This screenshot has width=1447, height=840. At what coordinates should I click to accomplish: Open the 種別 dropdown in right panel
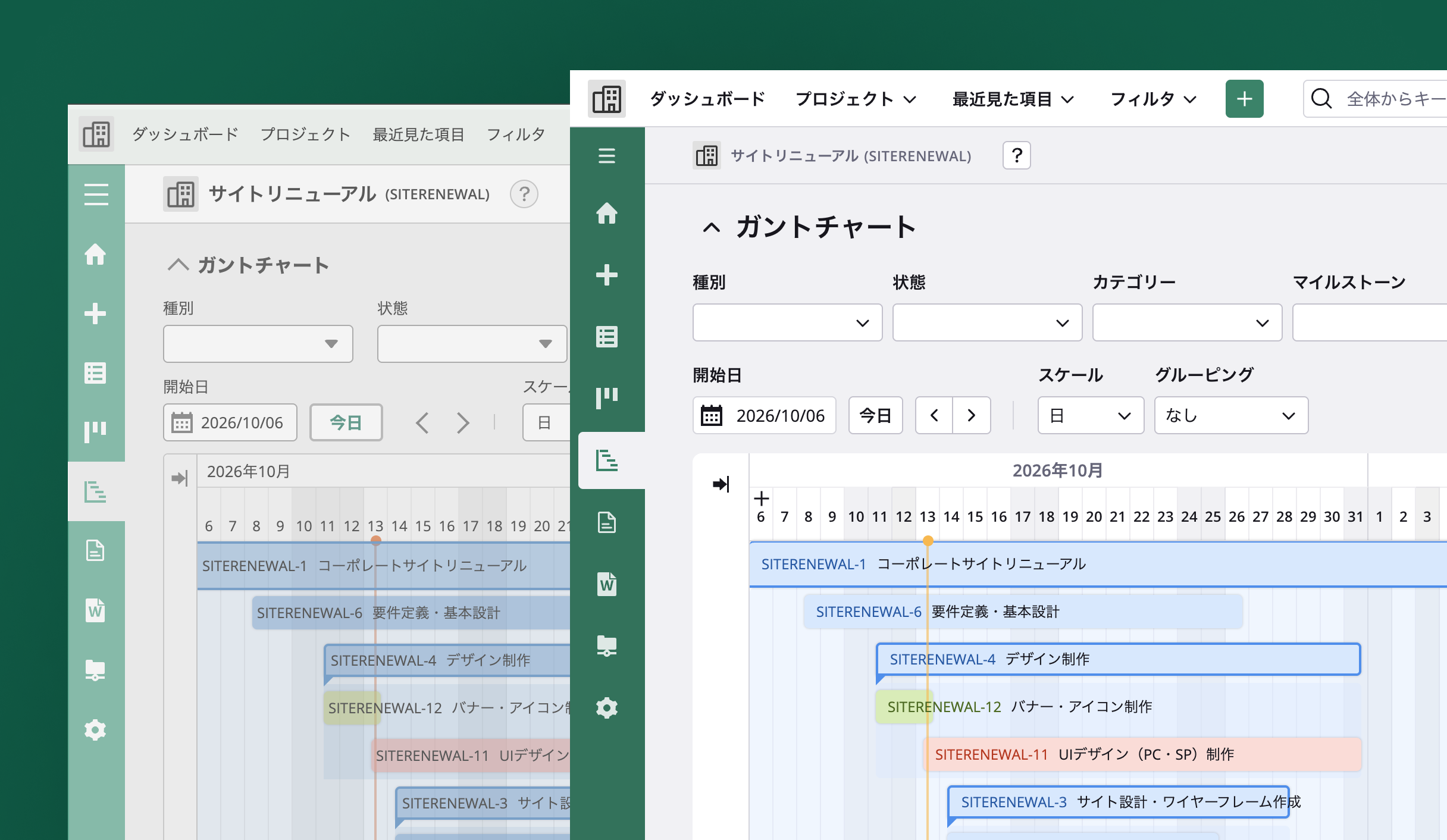pos(787,322)
